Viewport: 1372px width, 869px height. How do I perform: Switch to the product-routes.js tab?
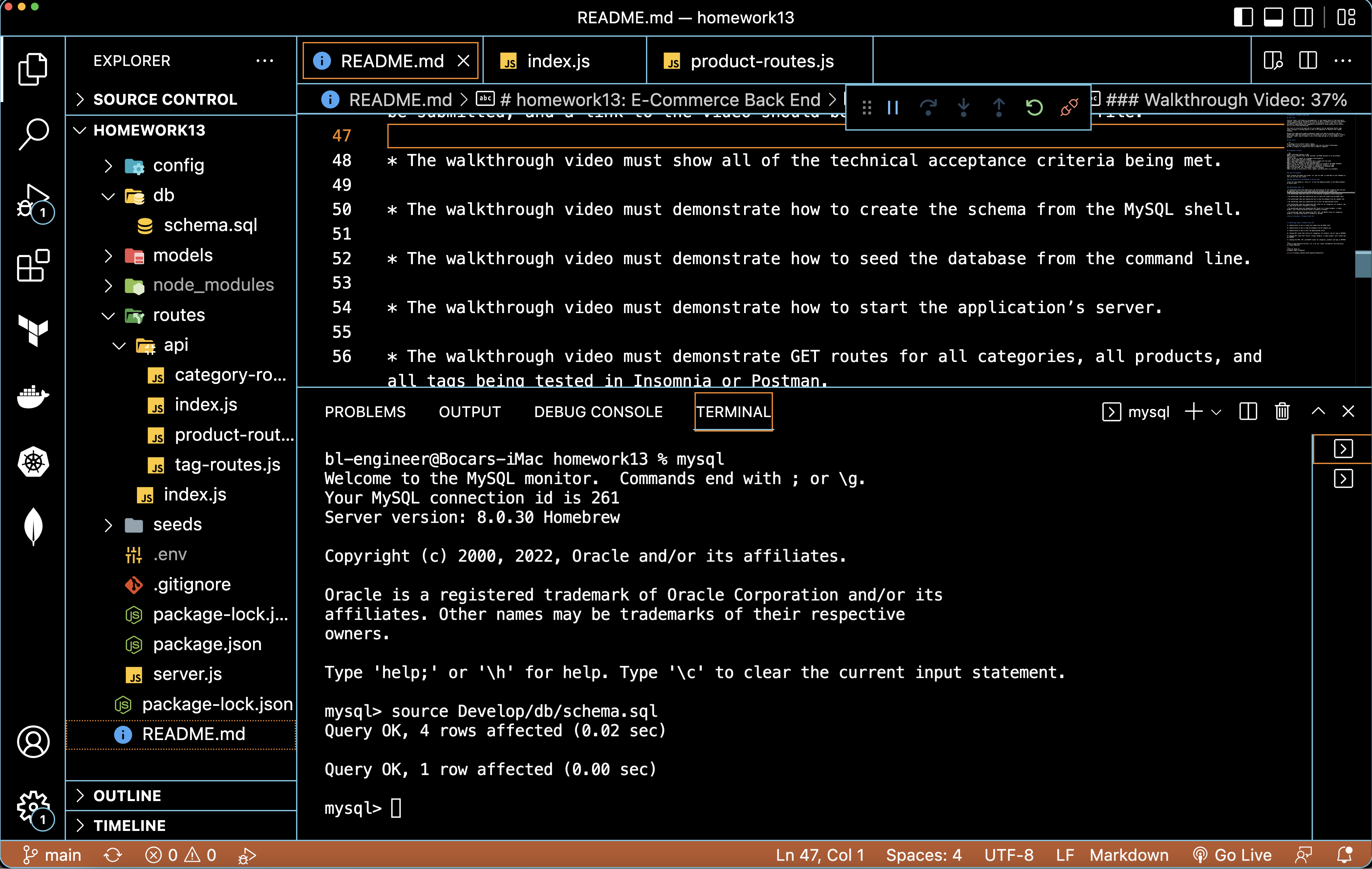pos(760,61)
